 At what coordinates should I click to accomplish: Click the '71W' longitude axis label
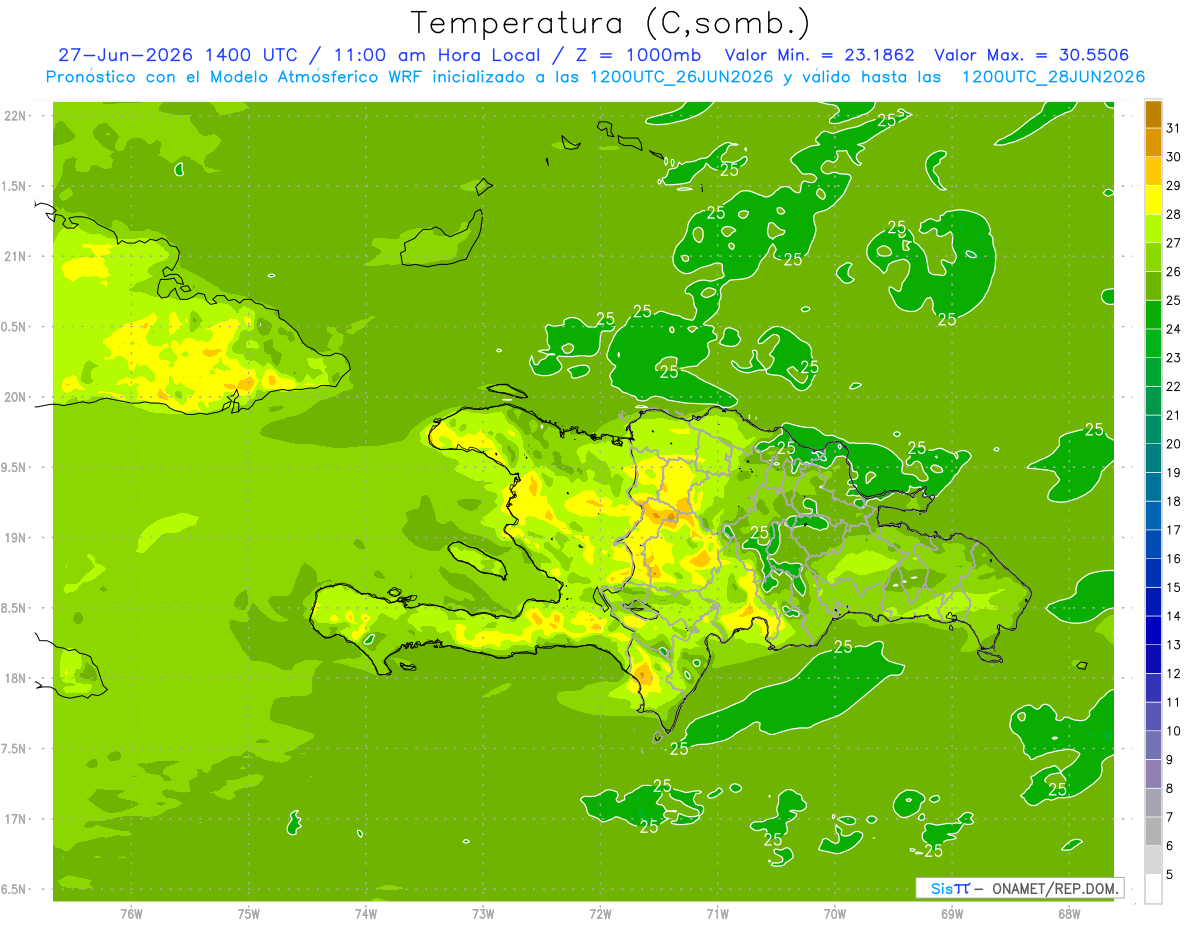click(717, 914)
